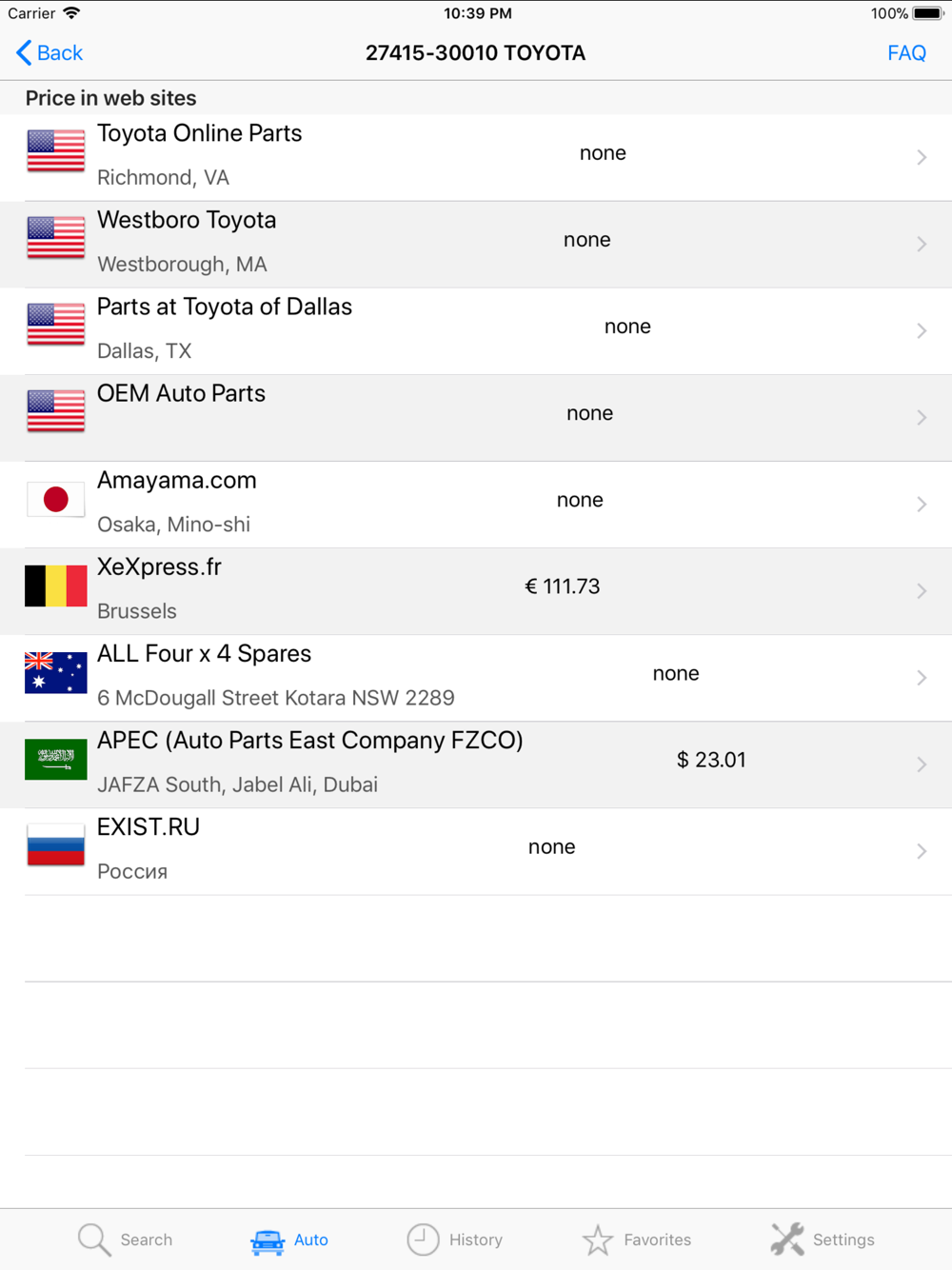This screenshot has width=952, height=1270.
Task: Switch to the History tab label
Action: pos(476,1240)
